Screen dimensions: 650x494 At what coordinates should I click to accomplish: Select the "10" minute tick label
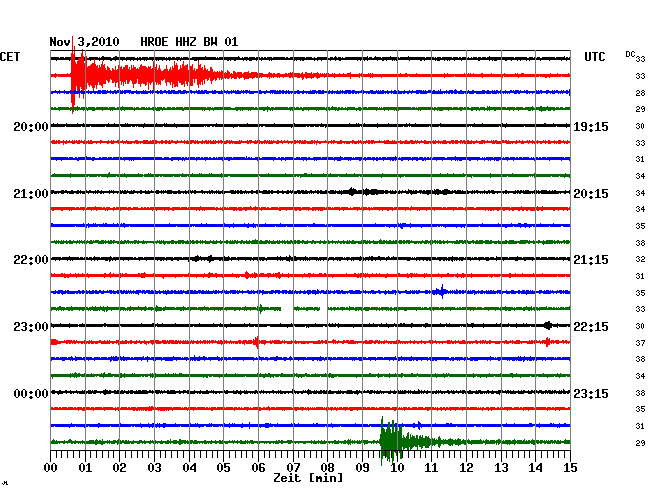397,468
